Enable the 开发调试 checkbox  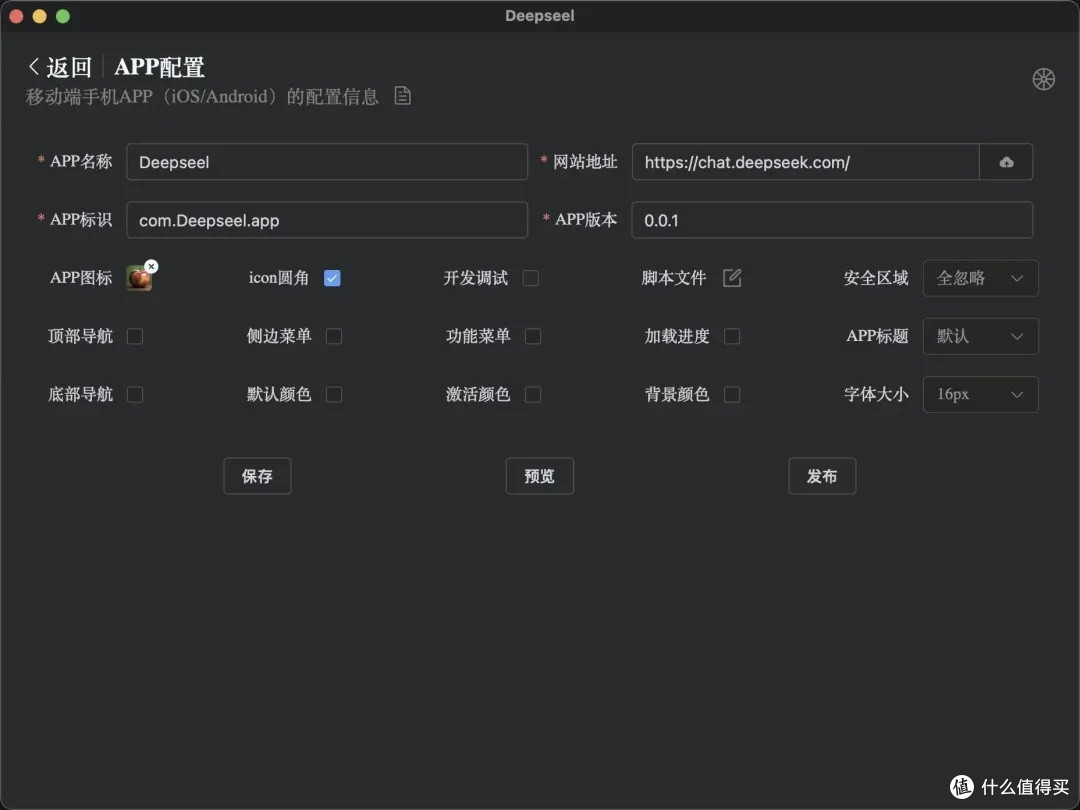pyautogui.click(x=530, y=278)
